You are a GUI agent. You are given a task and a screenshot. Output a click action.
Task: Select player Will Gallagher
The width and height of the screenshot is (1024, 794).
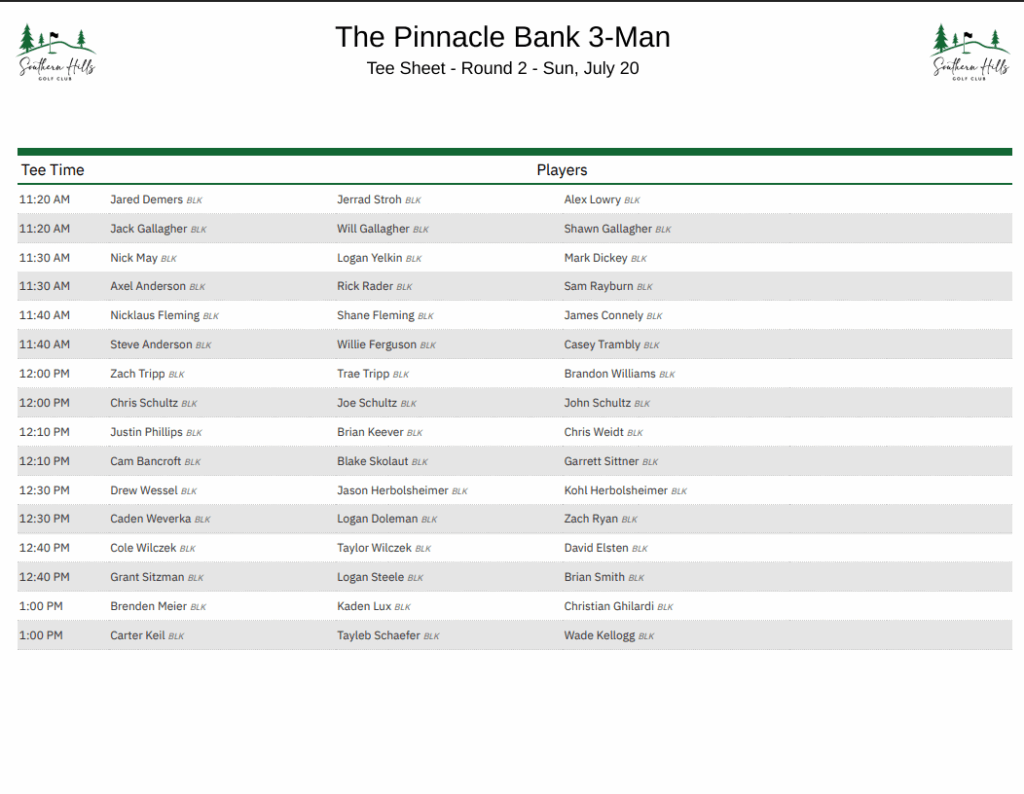click(x=373, y=229)
